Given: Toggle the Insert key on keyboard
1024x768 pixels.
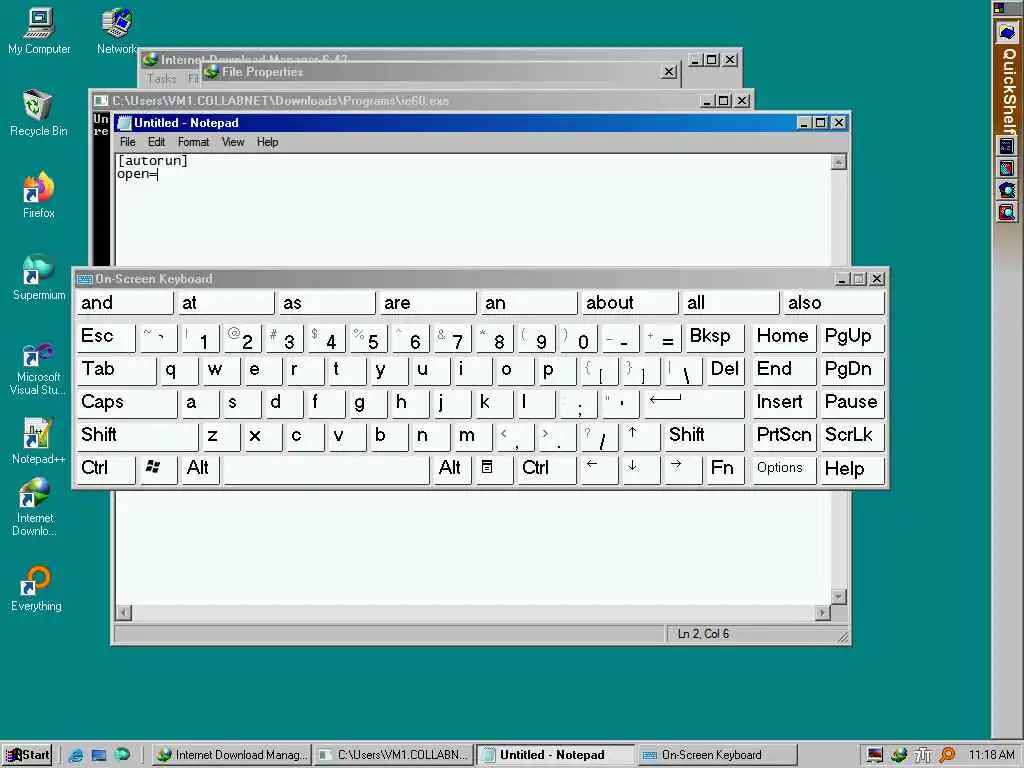Looking at the screenshot, I should tap(783, 402).
